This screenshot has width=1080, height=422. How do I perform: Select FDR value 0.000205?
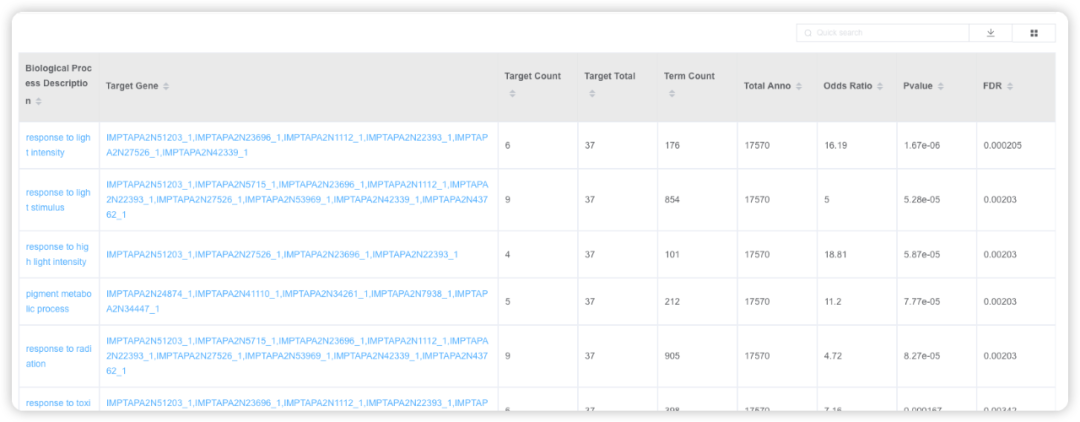pyautogui.click(x=1001, y=145)
